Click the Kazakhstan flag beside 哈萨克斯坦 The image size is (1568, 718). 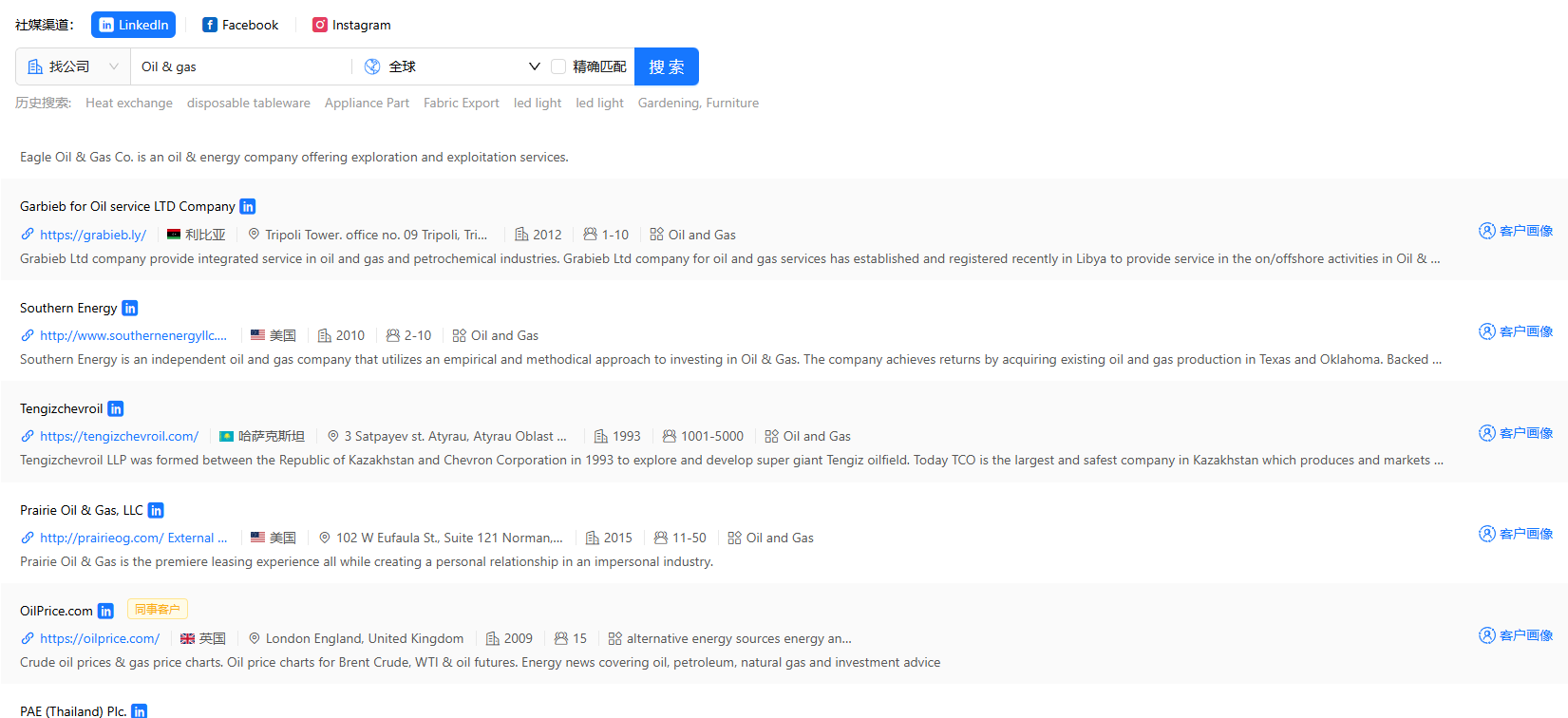tap(227, 436)
